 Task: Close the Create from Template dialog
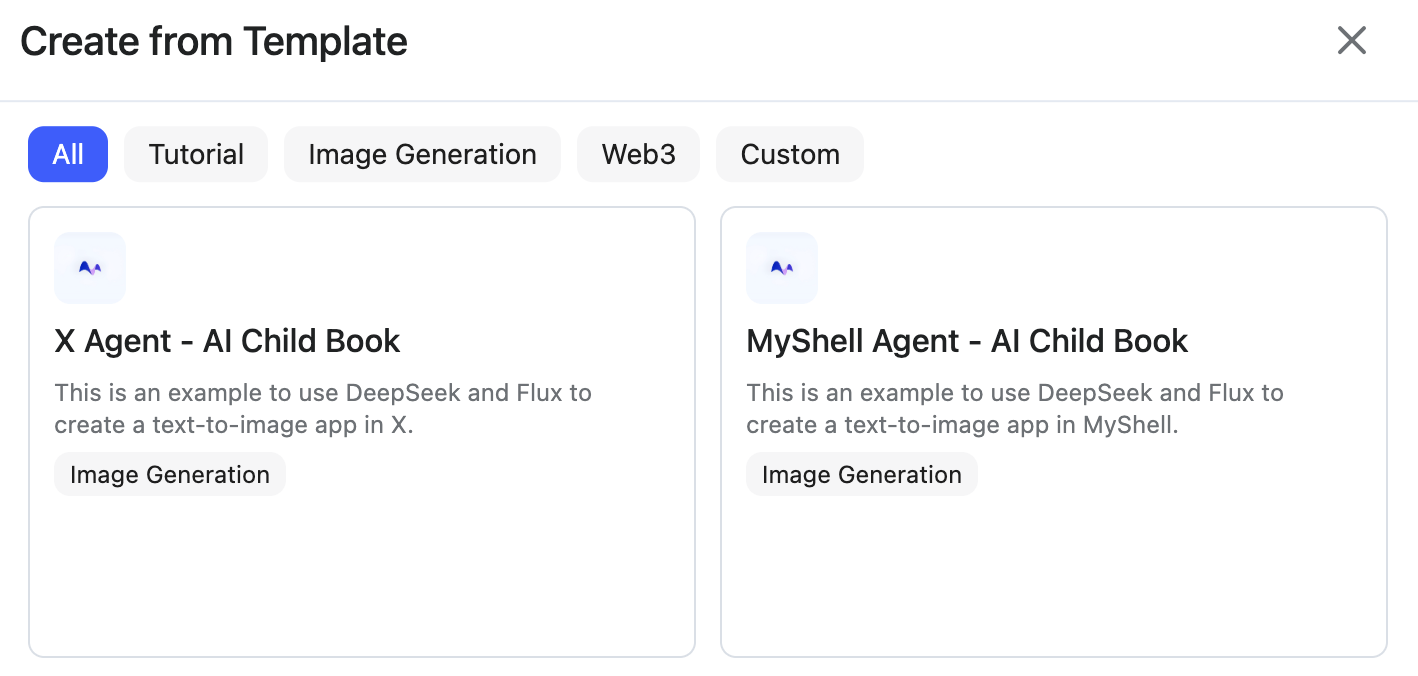[x=1351, y=41]
